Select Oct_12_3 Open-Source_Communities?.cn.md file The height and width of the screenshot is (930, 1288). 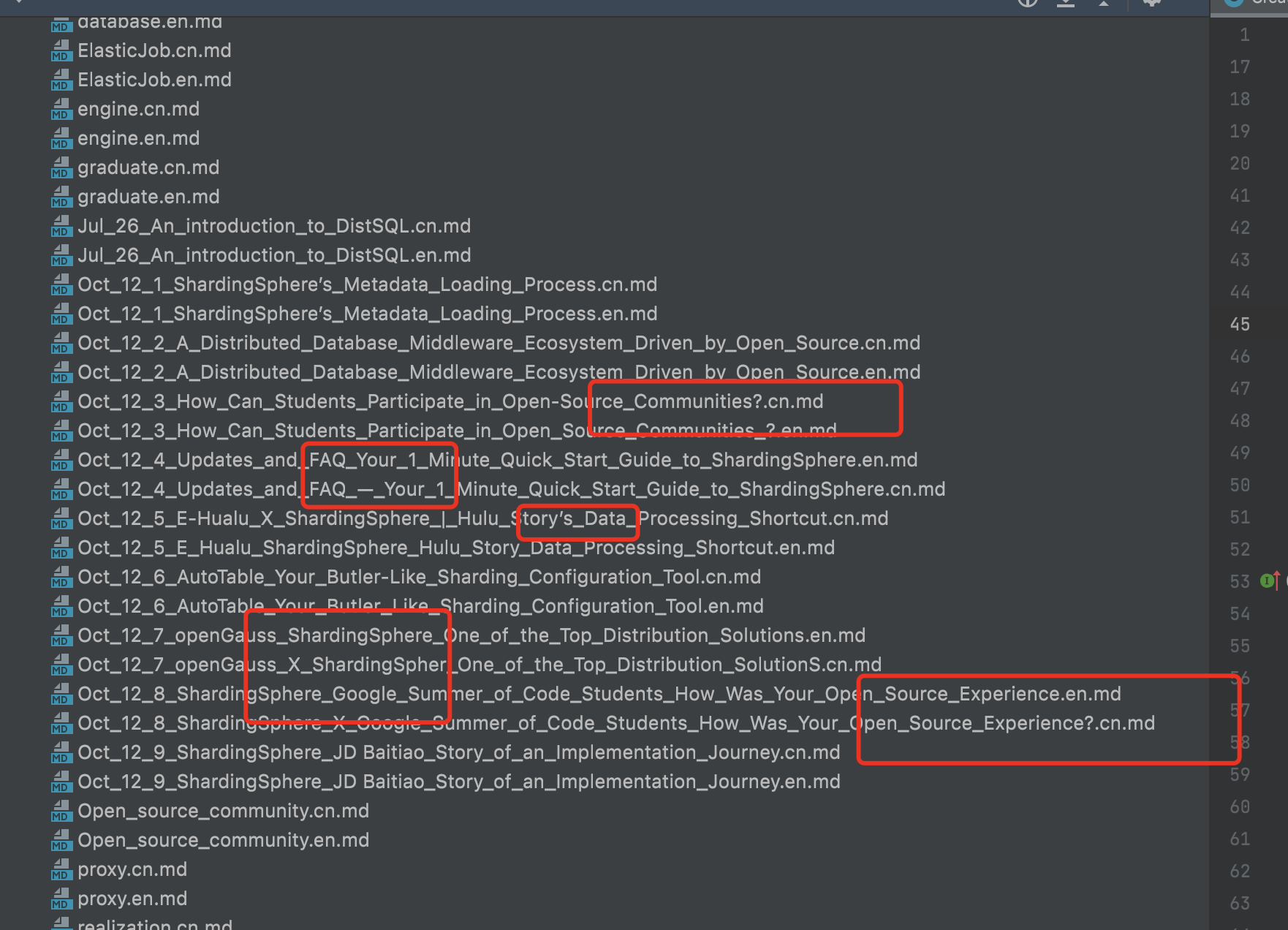click(450, 401)
